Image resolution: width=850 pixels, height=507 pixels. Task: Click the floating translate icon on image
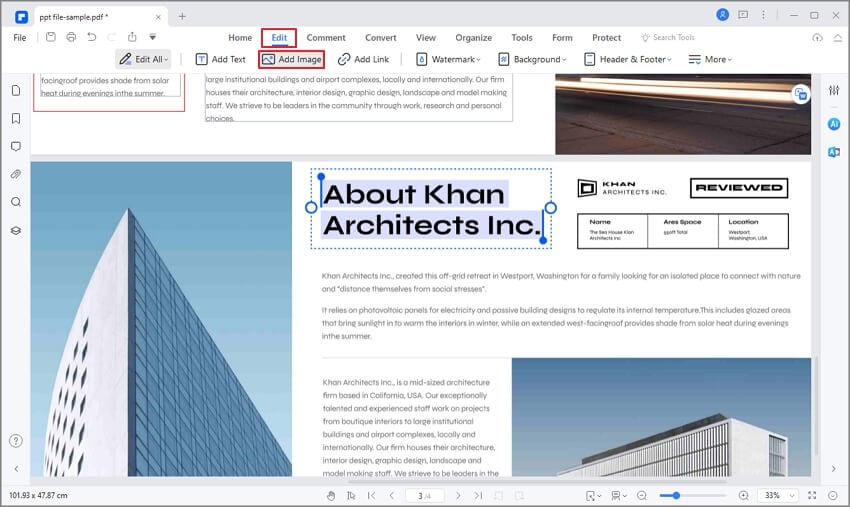click(x=801, y=94)
